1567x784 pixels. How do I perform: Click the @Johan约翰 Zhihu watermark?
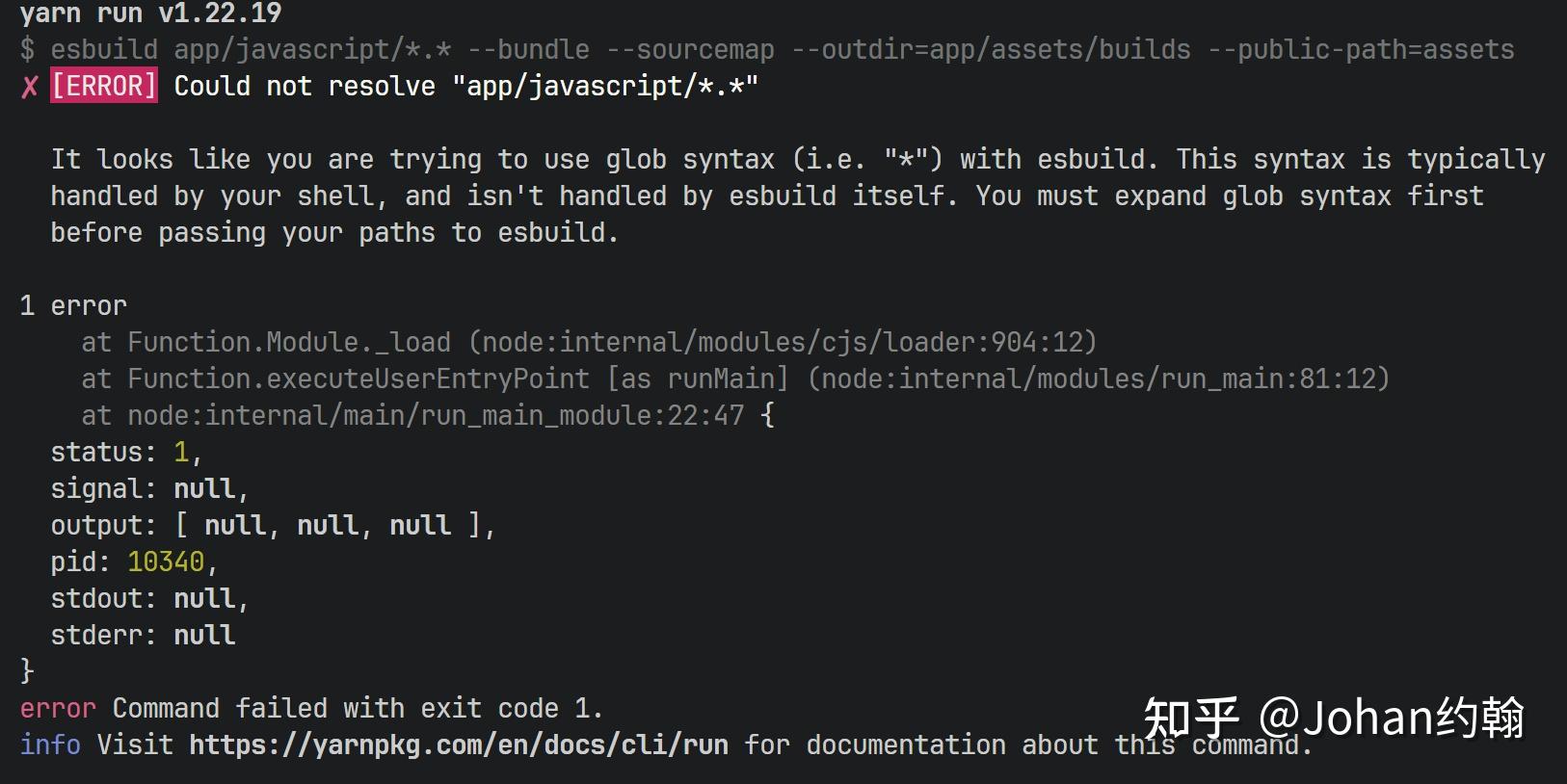coord(1390,718)
